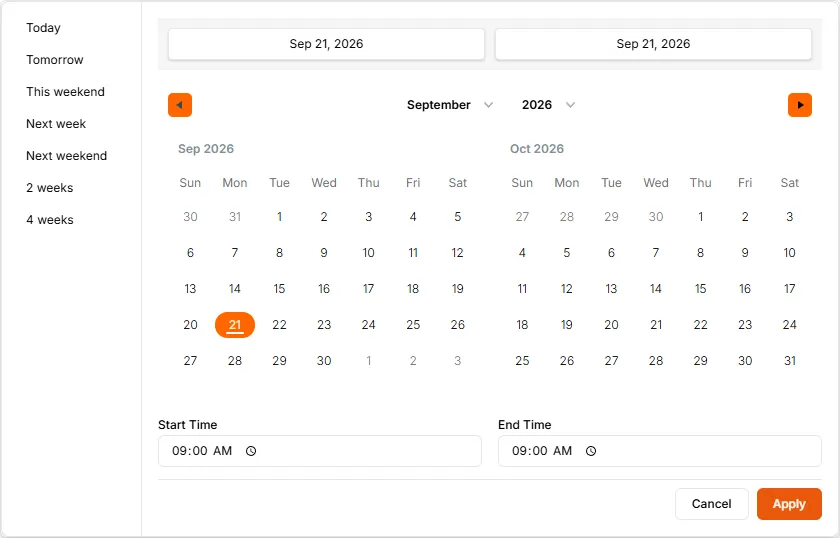Choose October 20 in the calendar
840x538 pixels.
tap(611, 325)
